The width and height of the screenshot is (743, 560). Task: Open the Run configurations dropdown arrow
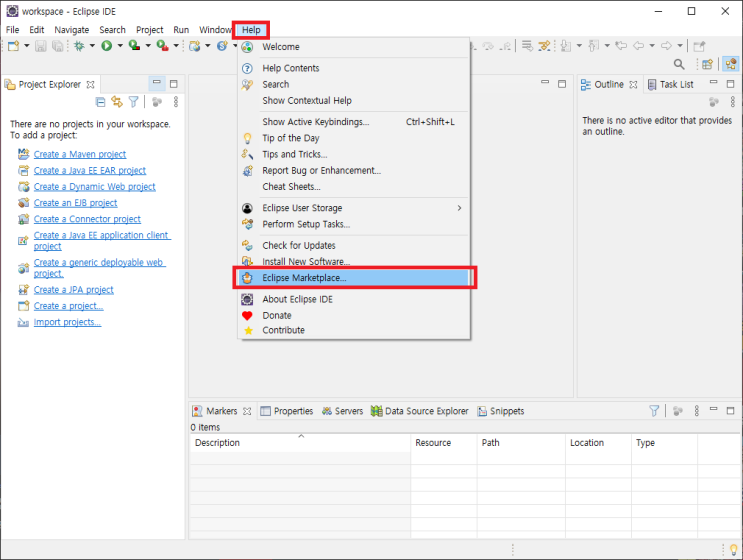(120, 46)
